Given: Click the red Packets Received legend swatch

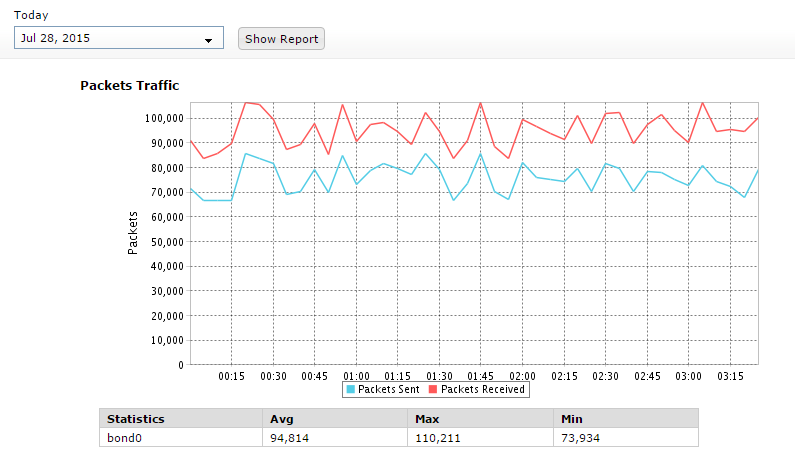Looking at the screenshot, I should pyautogui.click(x=433, y=389).
